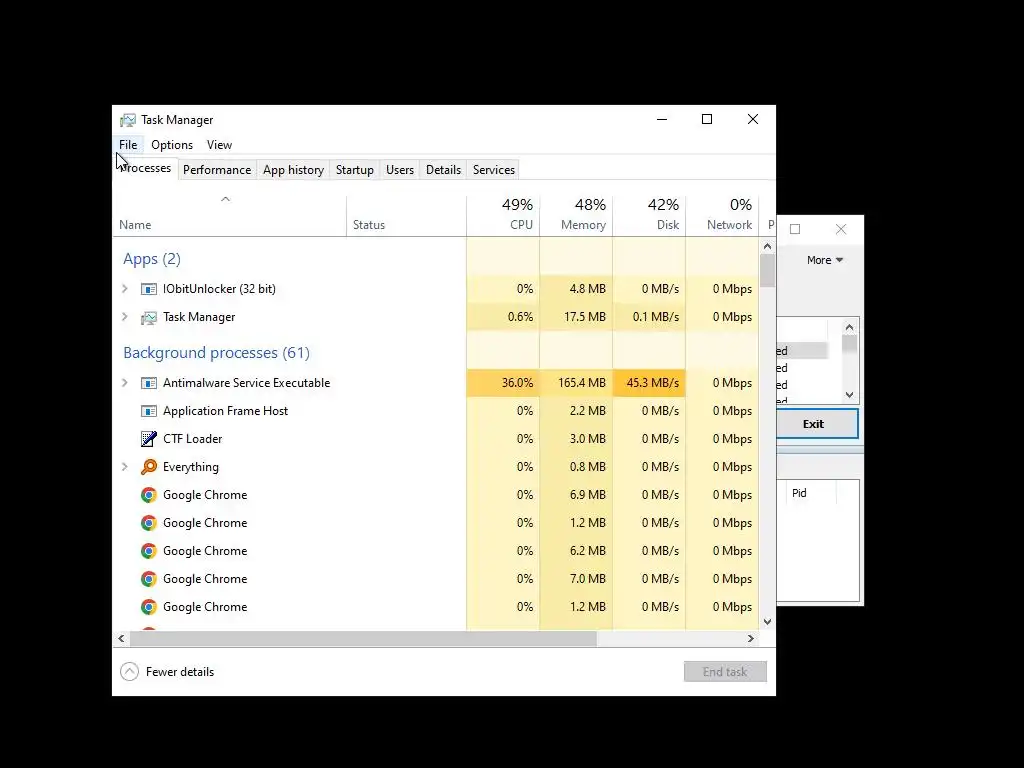Click the Everything magnifier icon
This screenshot has height=768, width=1024.
pyautogui.click(x=149, y=467)
